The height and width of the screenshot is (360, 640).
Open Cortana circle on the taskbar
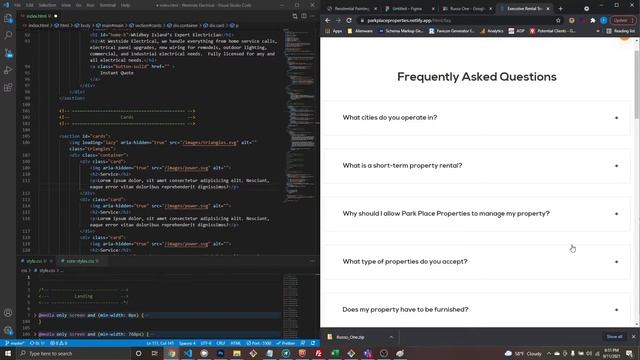[138, 353]
